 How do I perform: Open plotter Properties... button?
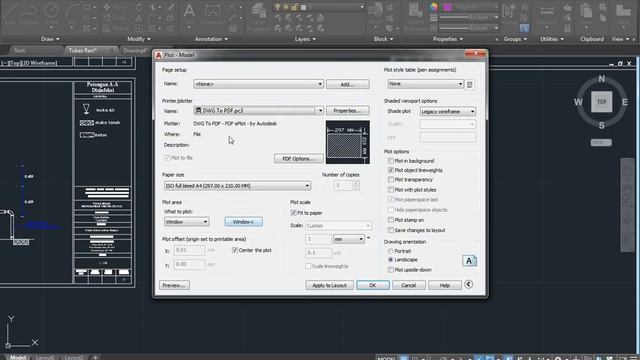348,111
